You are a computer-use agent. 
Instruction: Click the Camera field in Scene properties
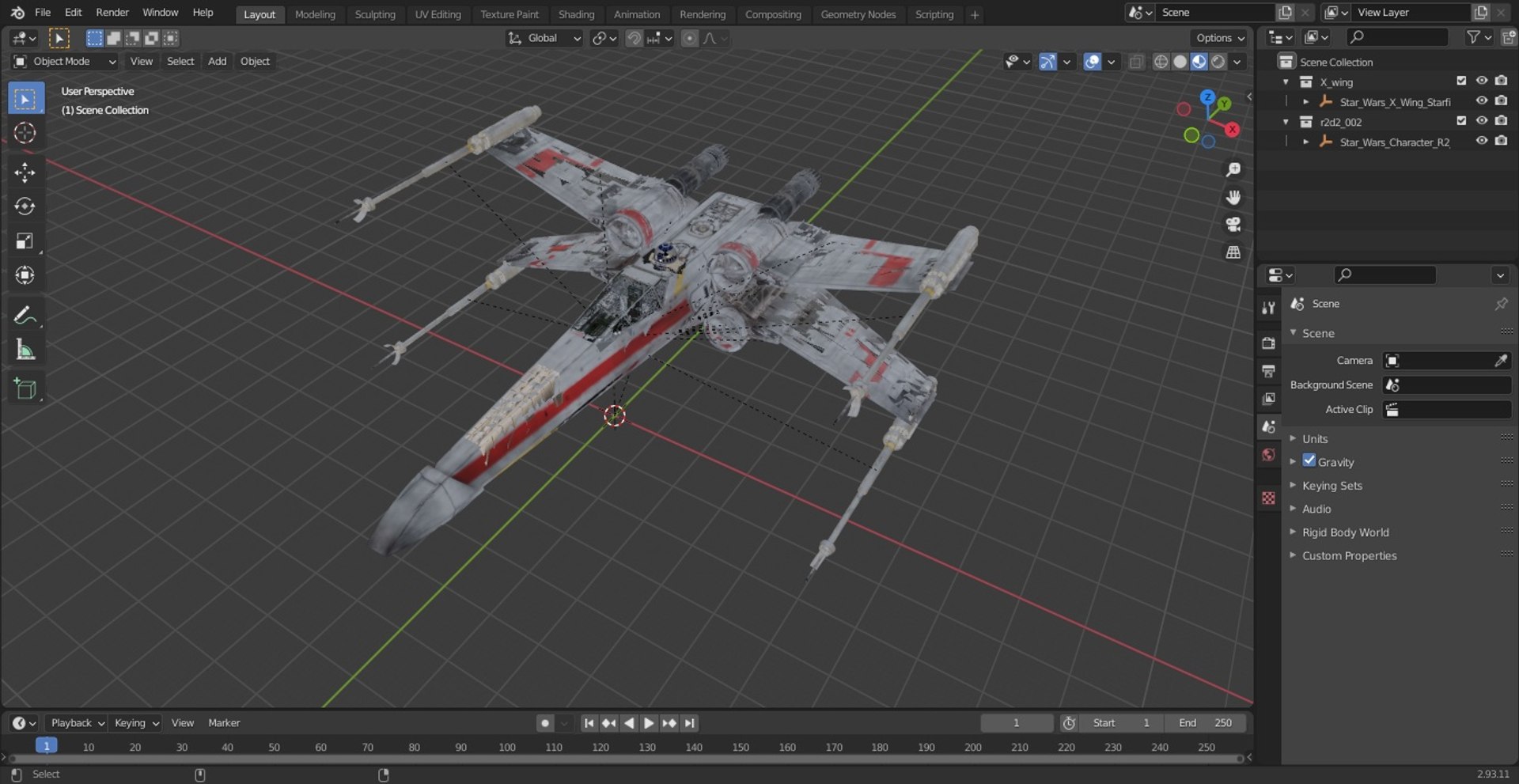point(1447,361)
